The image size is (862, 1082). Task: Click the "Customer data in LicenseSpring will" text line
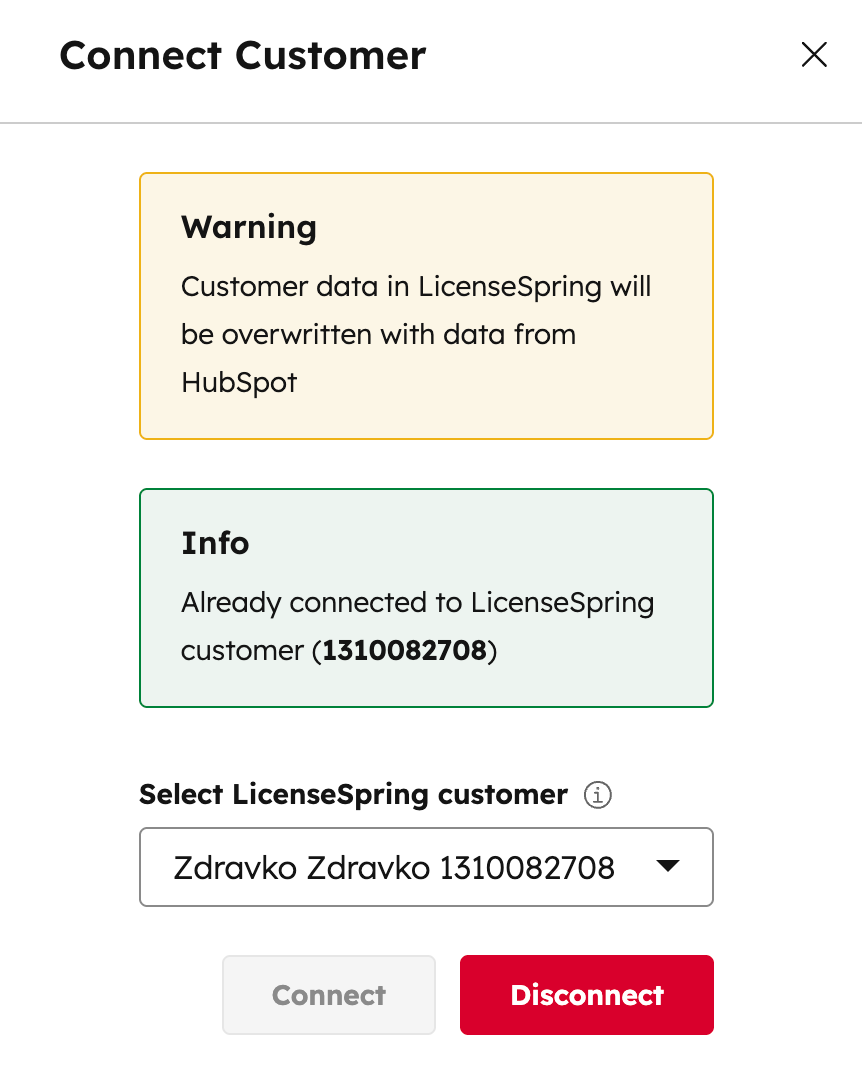coord(416,287)
